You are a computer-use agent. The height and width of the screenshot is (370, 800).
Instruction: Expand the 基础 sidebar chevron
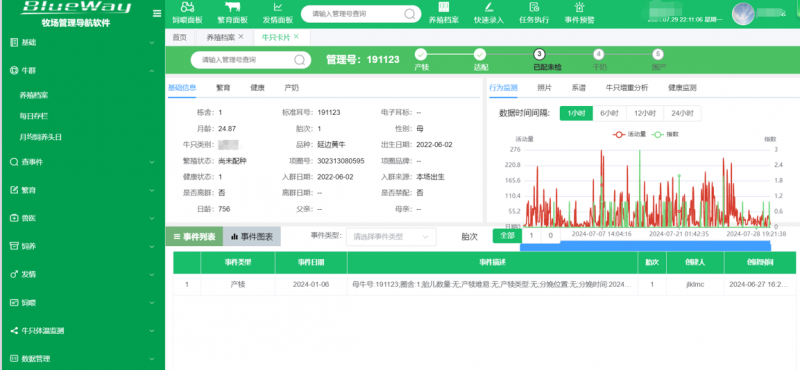point(152,43)
